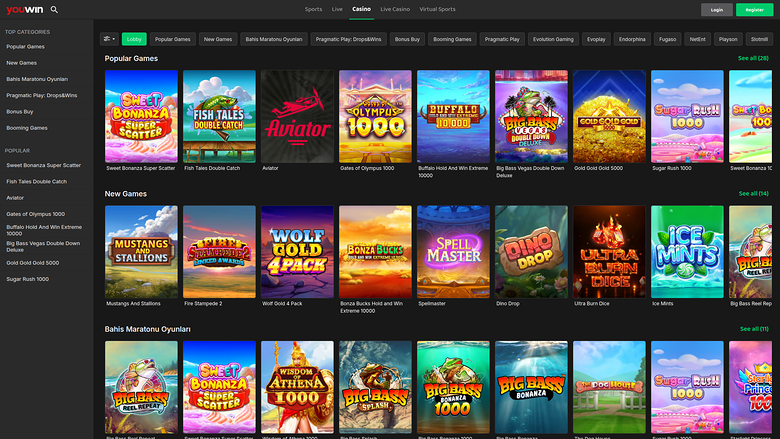Launch Big Bass Vegas Double Down thumbnail
Image resolution: width=780 pixels, height=439 pixels.
[x=531, y=116]
